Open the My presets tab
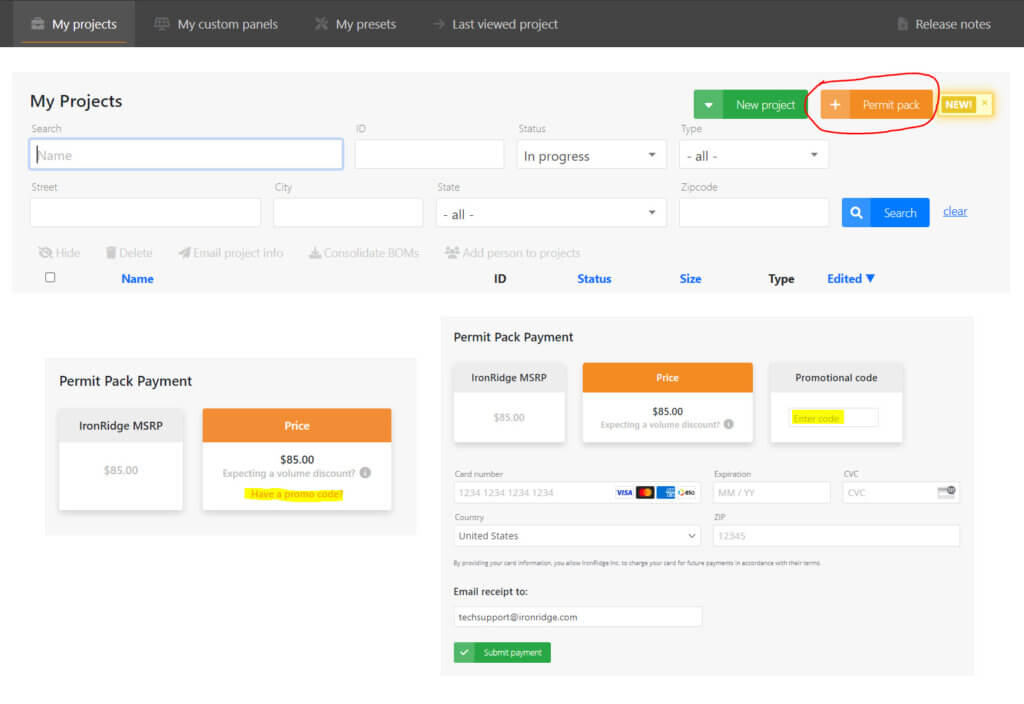The image size is (1024, 704). tap(355, 24)
